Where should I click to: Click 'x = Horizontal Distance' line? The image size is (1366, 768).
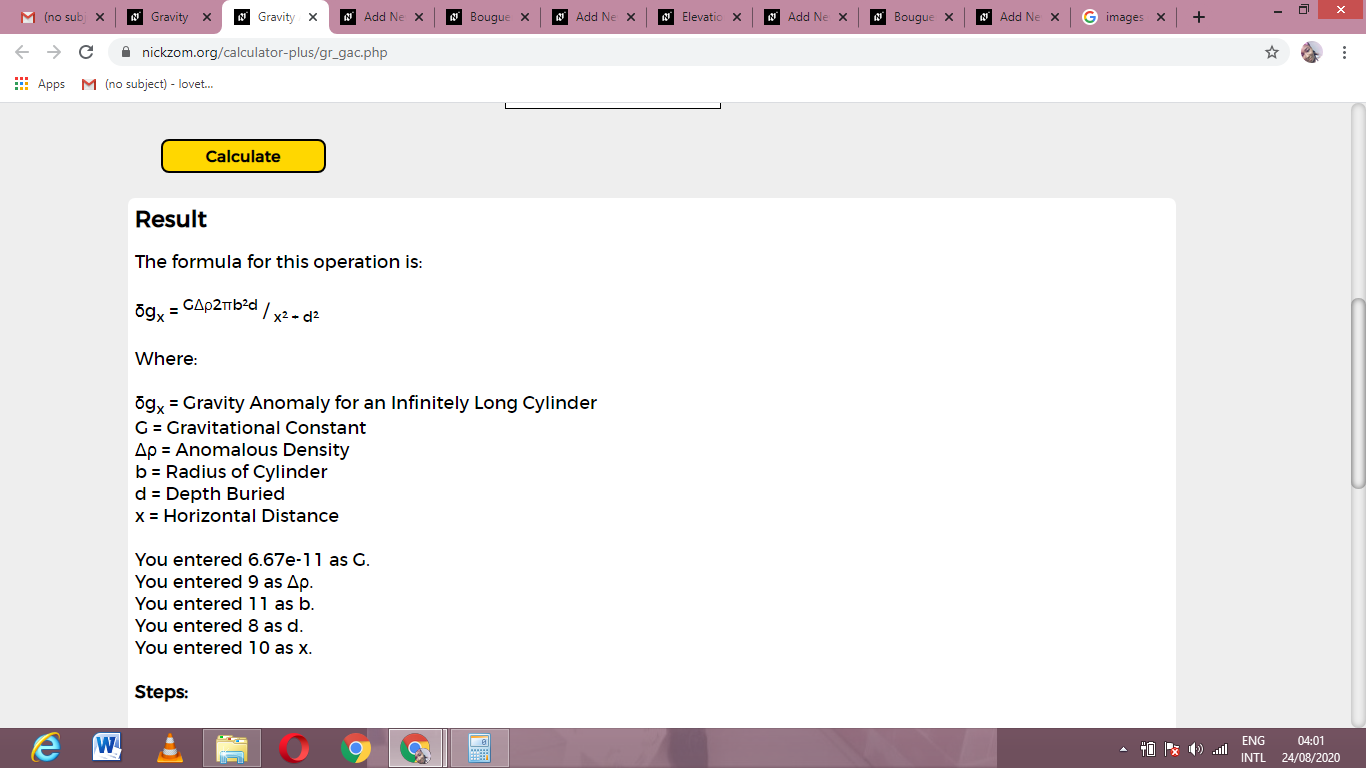click(237, 516)
